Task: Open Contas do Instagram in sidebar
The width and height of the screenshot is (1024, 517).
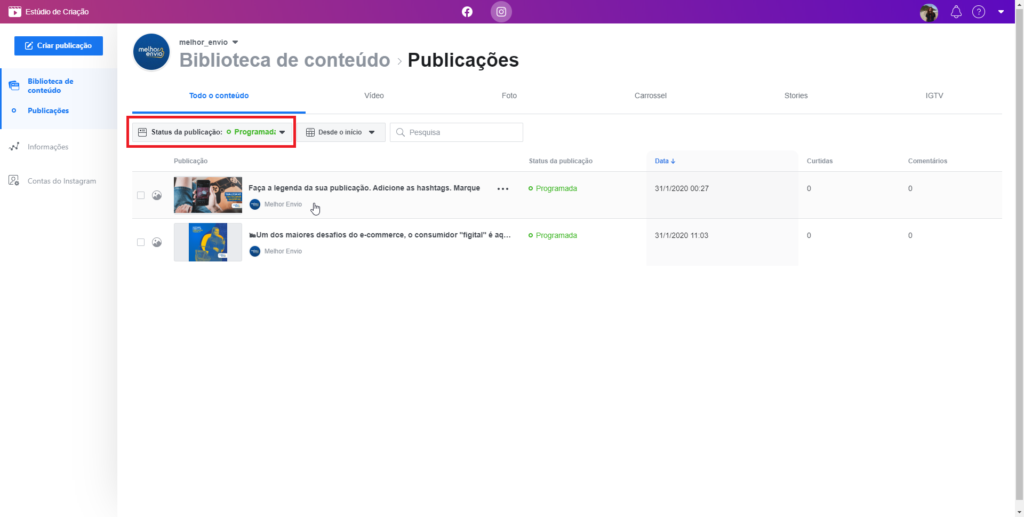Action: tap(61, 181)
